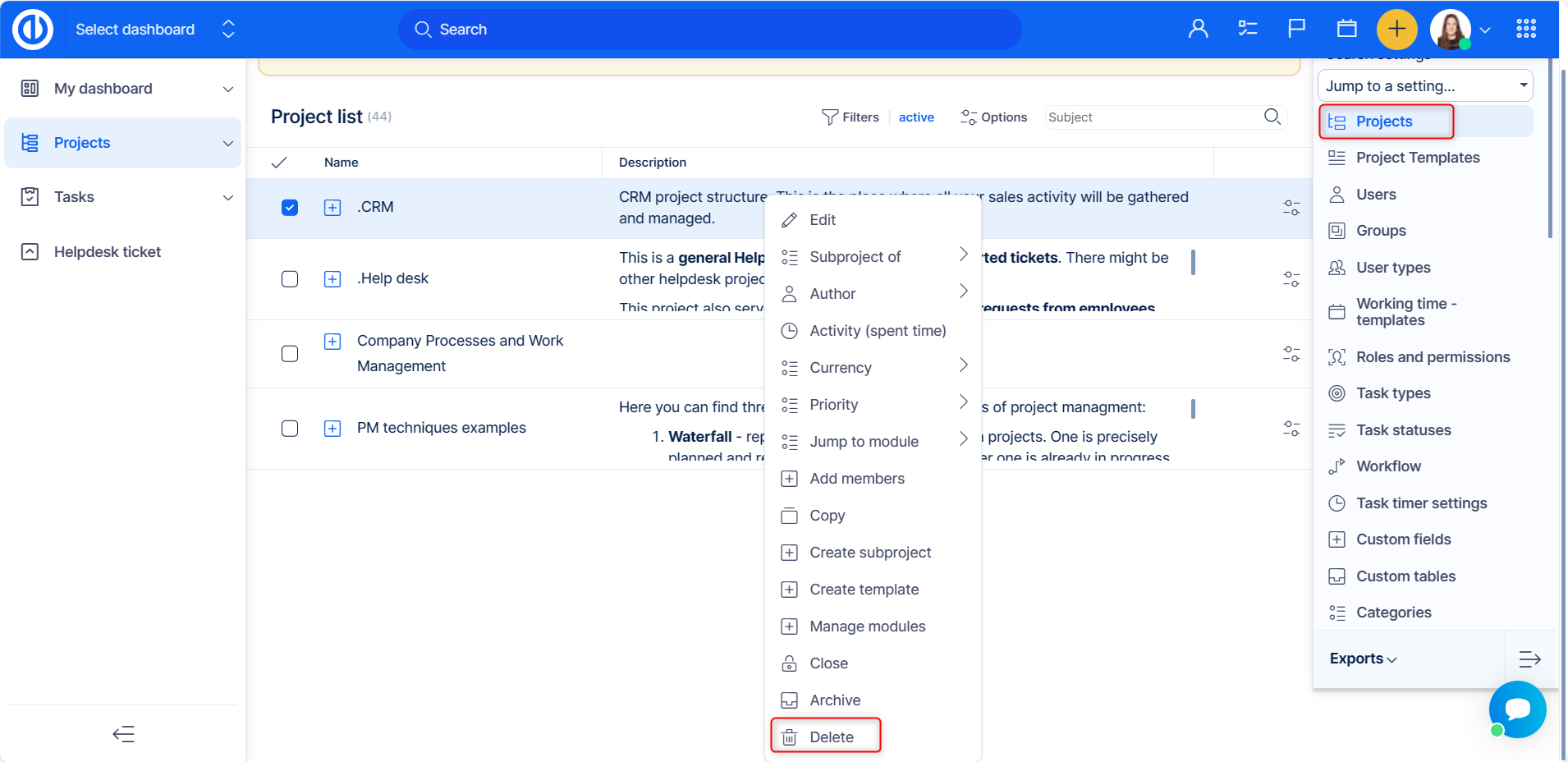Open the chat bubble widget
The height and width of the screenshot is (762, 1568).
pyautogui.click(x=1518, y=709)
